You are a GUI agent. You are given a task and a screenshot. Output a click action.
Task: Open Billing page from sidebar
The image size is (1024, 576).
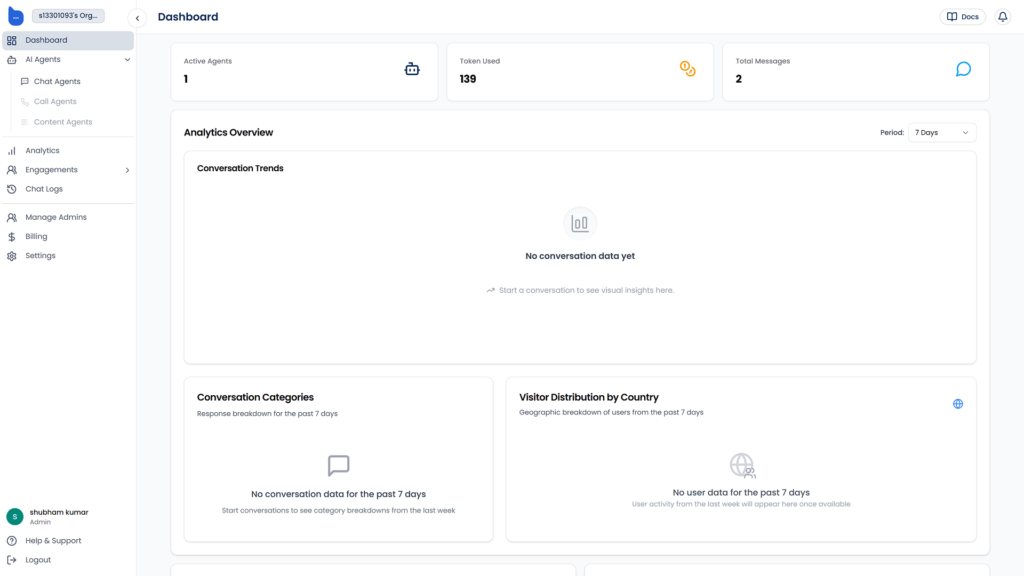point(36,237)
